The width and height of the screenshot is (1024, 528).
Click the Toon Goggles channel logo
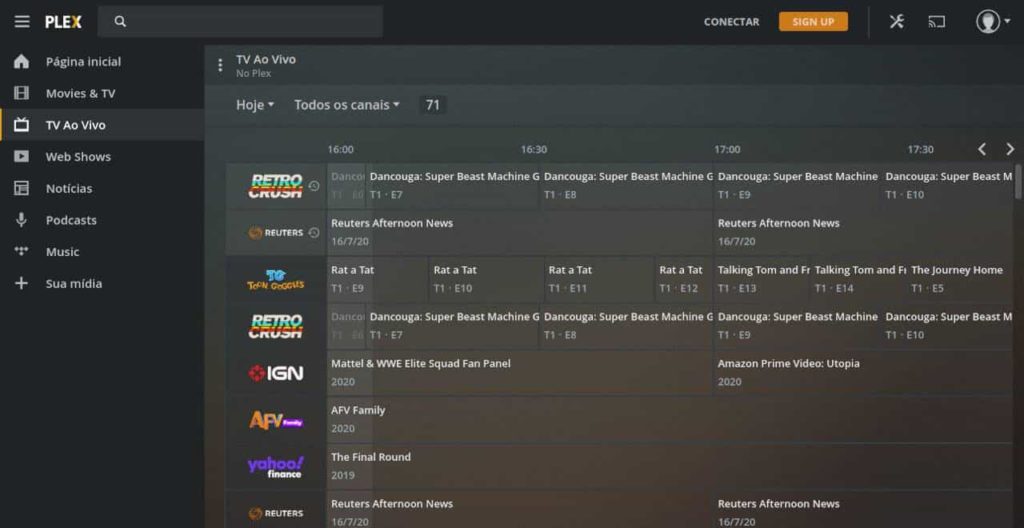[276, 280]
